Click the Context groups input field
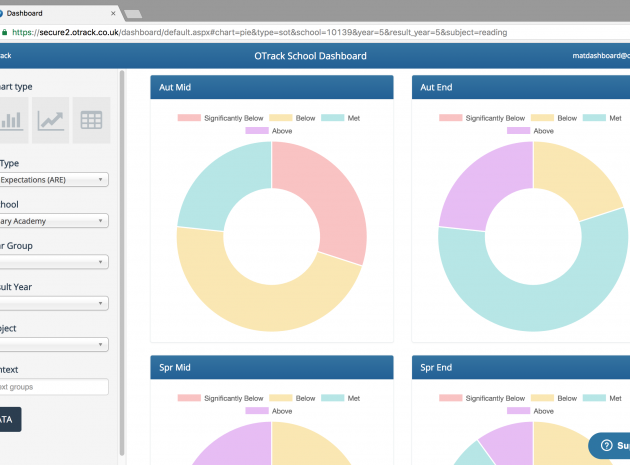This screenshot has height=465, width=630. click(x=54, y=386)
